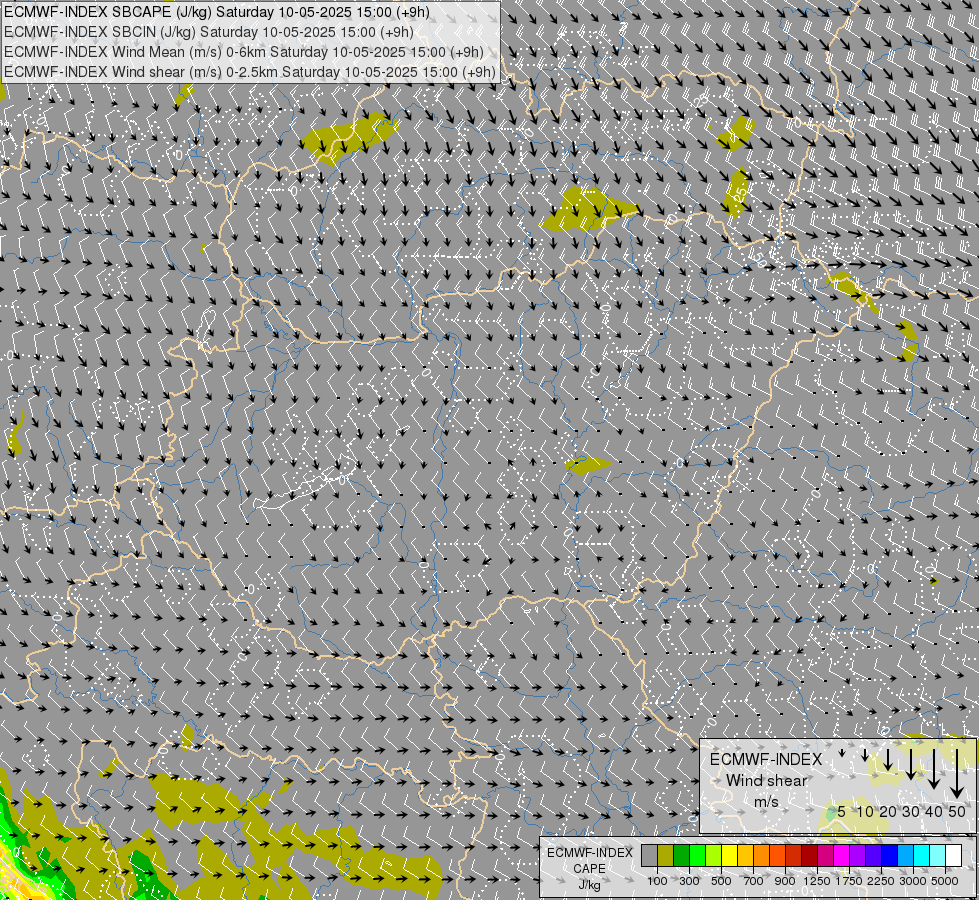Image resolution: width=979 pixels, height=900 pixels.
Task: Click the '500' tick label in the CAPE legend
Action: pos(721,881)
